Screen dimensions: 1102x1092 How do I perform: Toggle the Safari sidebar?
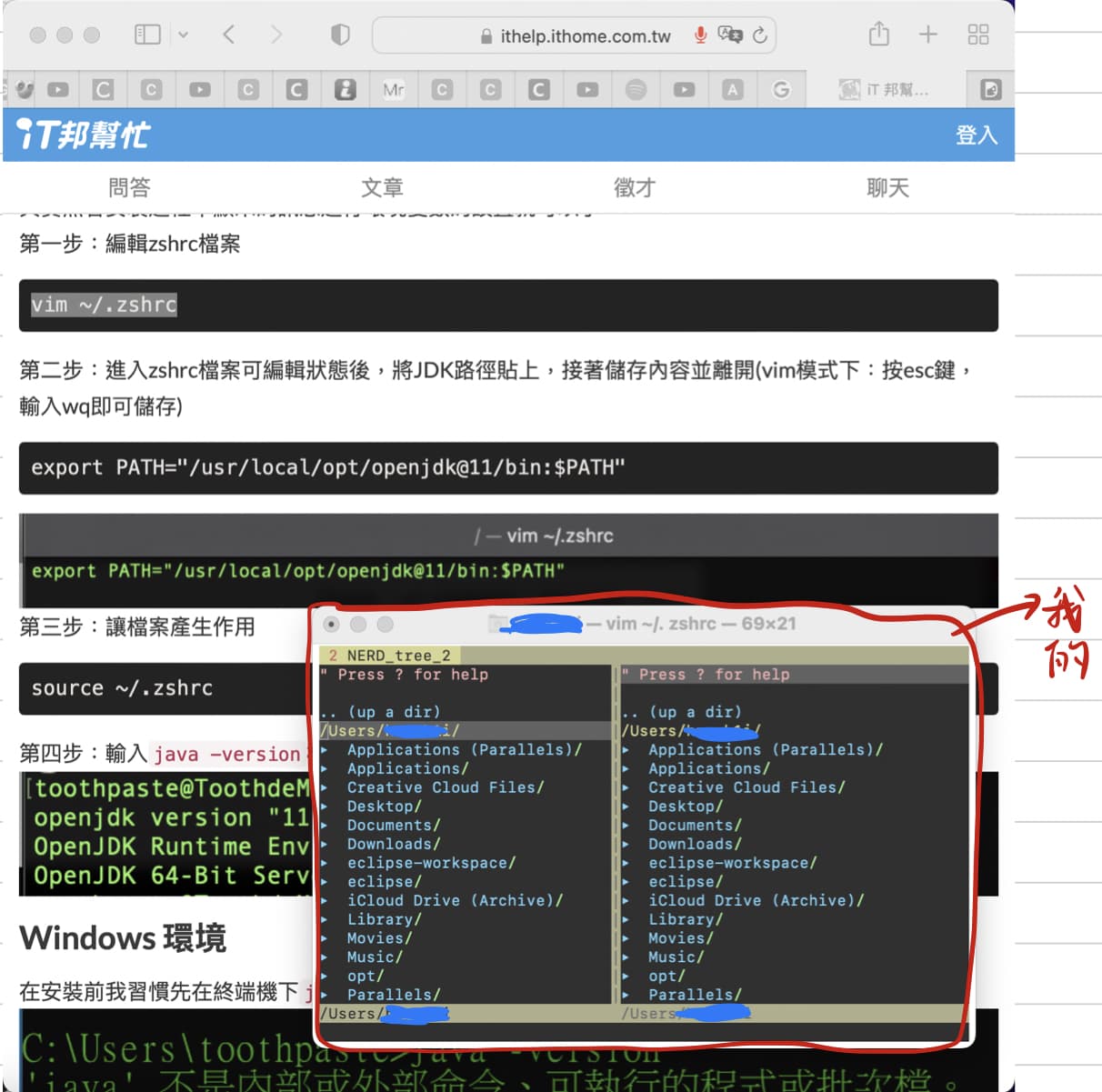click(147, 34)
